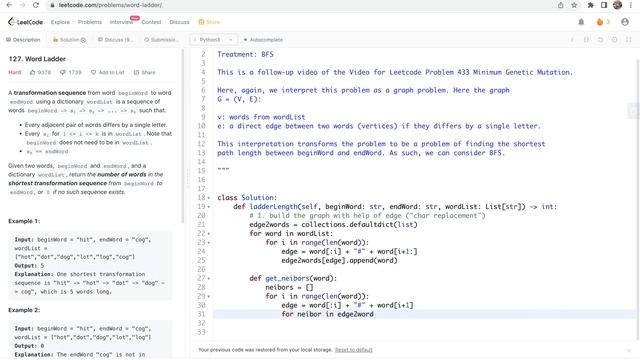Image resolution: width=640 pixels, height=360 pixels.
Task: Click the browser back arrow
Action: (x=9, y=5)
